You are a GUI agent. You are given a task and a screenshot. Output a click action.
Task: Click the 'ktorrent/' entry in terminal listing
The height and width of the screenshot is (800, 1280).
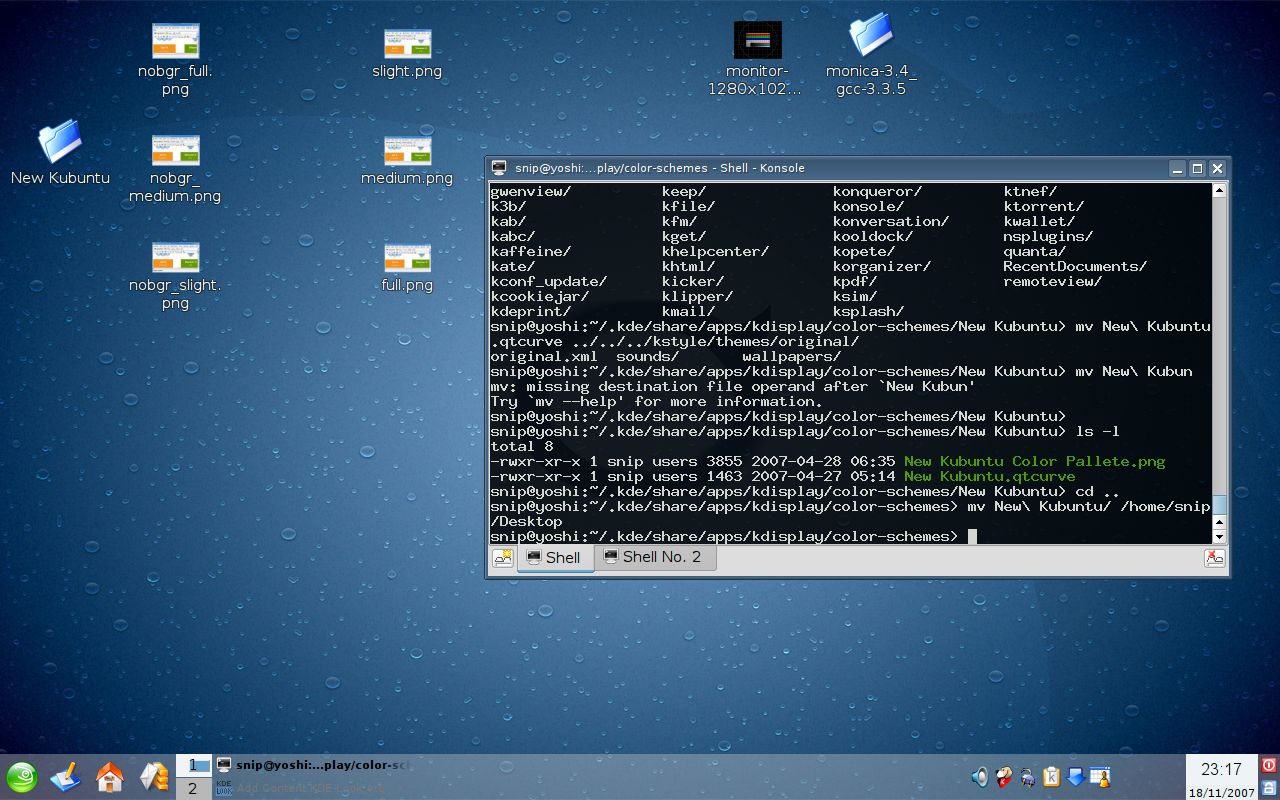[1044, 206]
